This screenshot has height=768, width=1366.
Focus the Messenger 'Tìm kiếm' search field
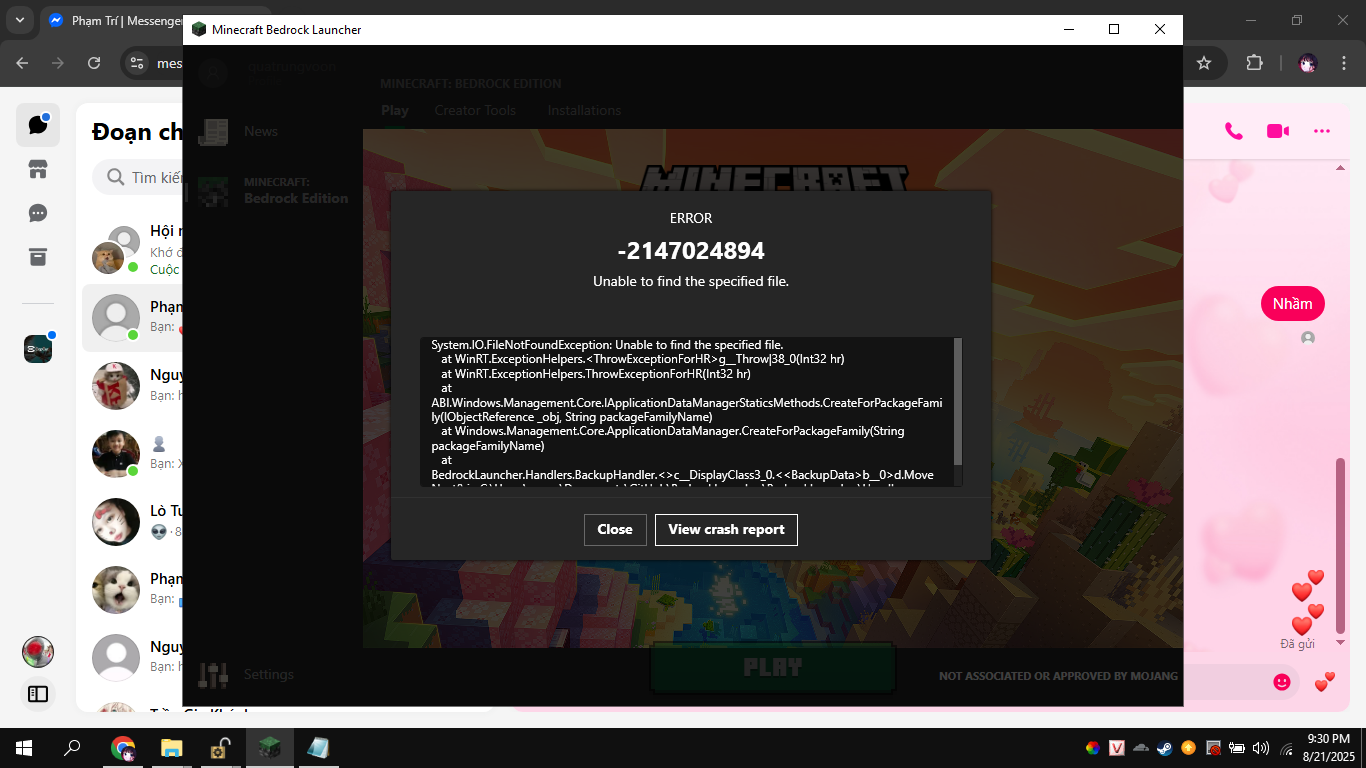coord(138,178)
